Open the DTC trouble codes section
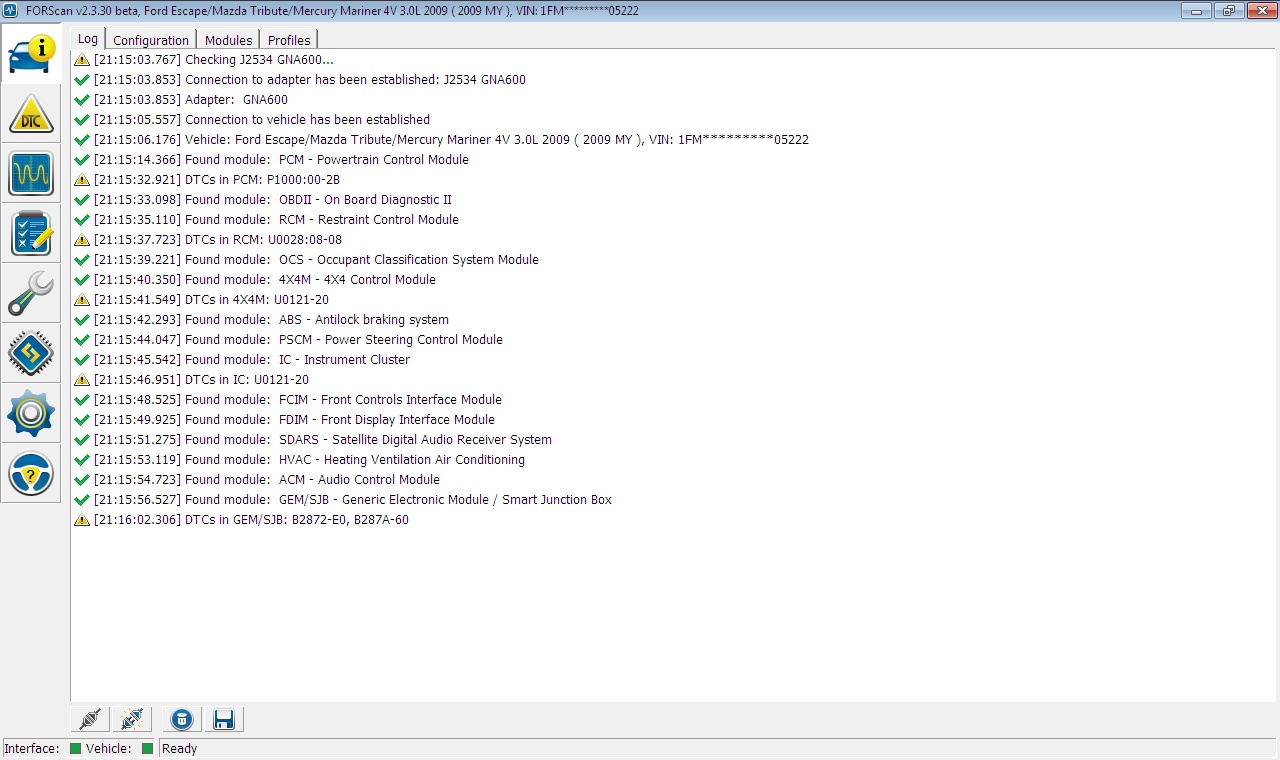 tap(31, 114)
